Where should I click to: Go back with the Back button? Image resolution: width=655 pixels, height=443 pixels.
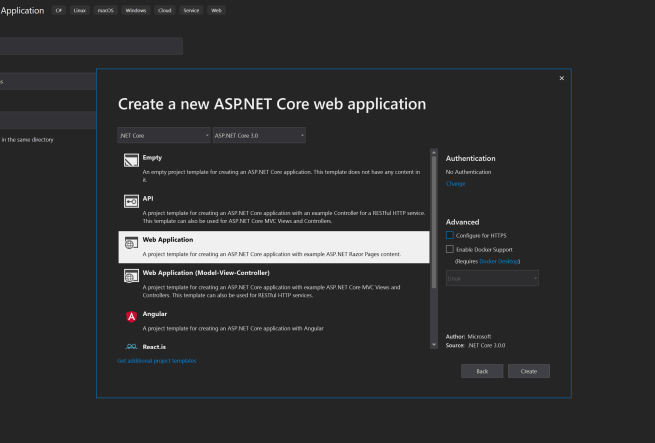point(481,371)
